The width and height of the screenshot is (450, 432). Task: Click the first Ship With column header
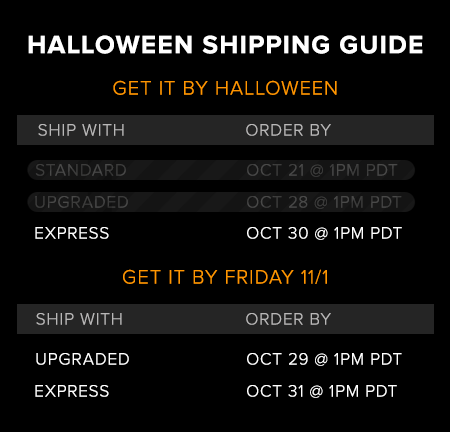pos(81,130)
